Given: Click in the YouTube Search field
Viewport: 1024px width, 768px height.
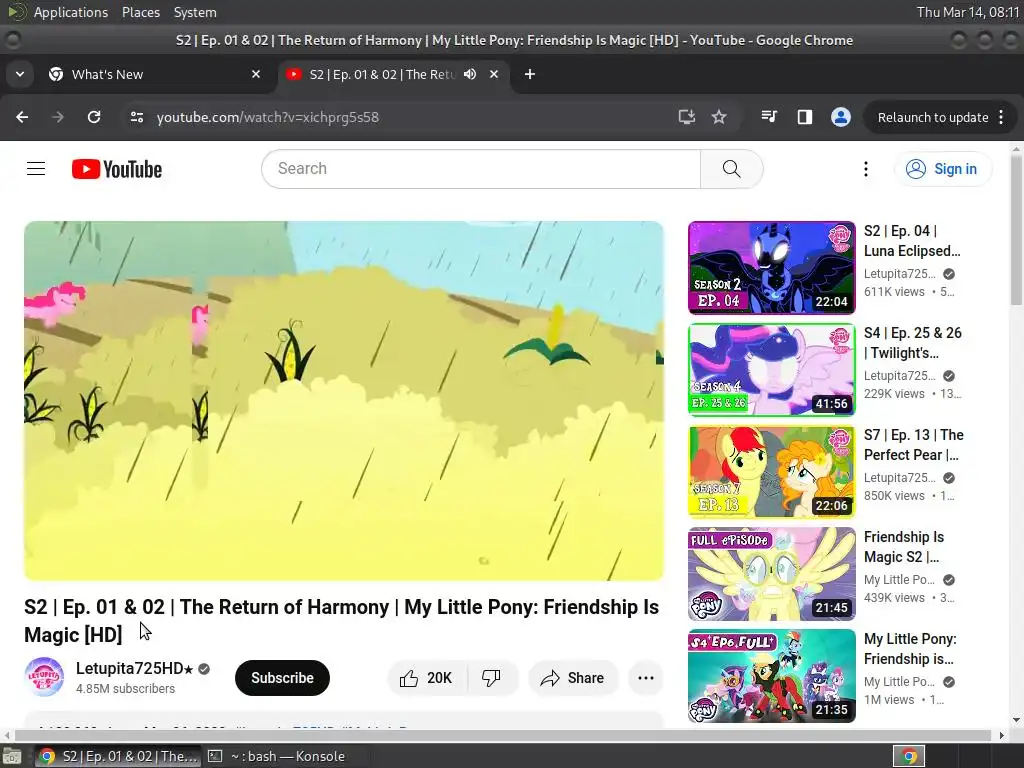Looking at the screenshot, I should (481, 169).
